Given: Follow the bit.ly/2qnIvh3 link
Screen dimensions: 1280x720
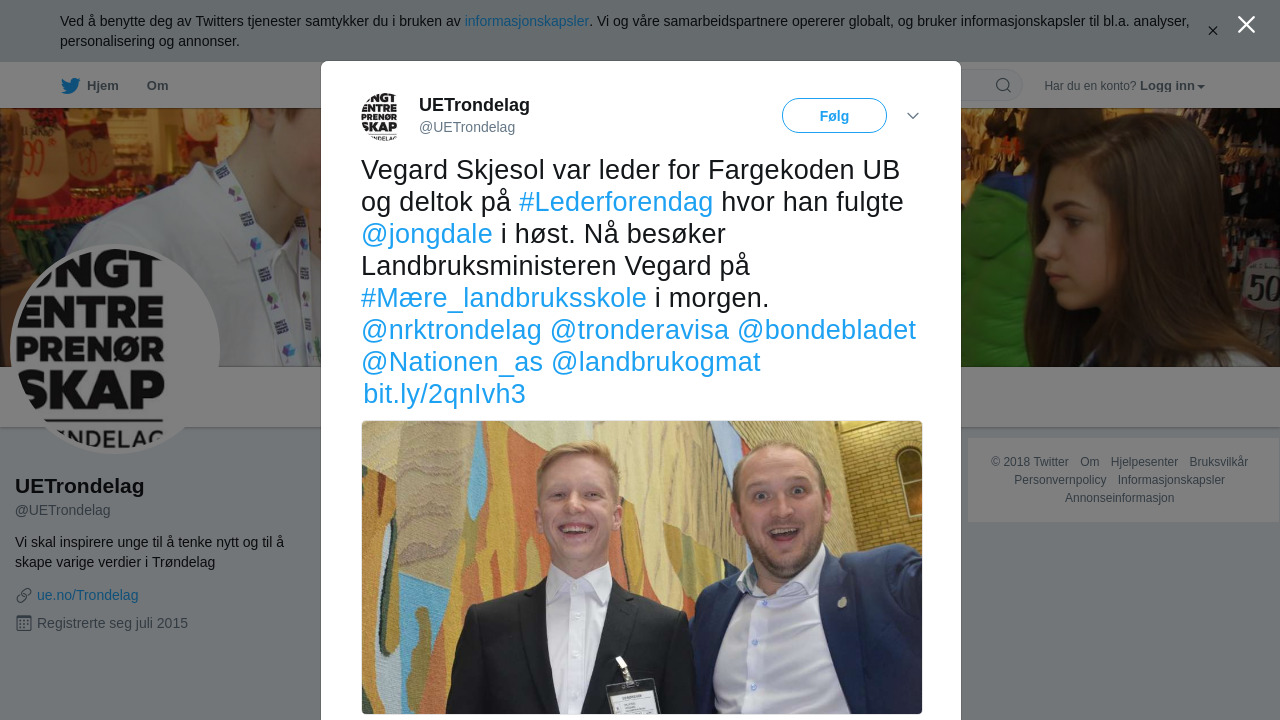Looking at the screenshot, I should pos(444,394).
